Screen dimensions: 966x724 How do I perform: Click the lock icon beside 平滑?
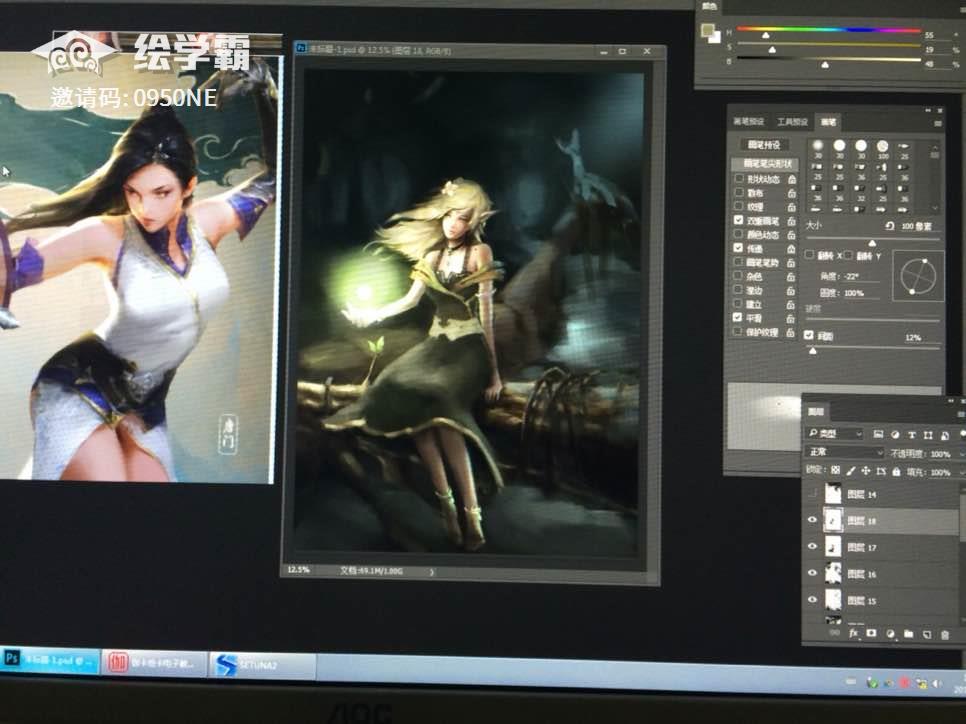pos(790,318)
